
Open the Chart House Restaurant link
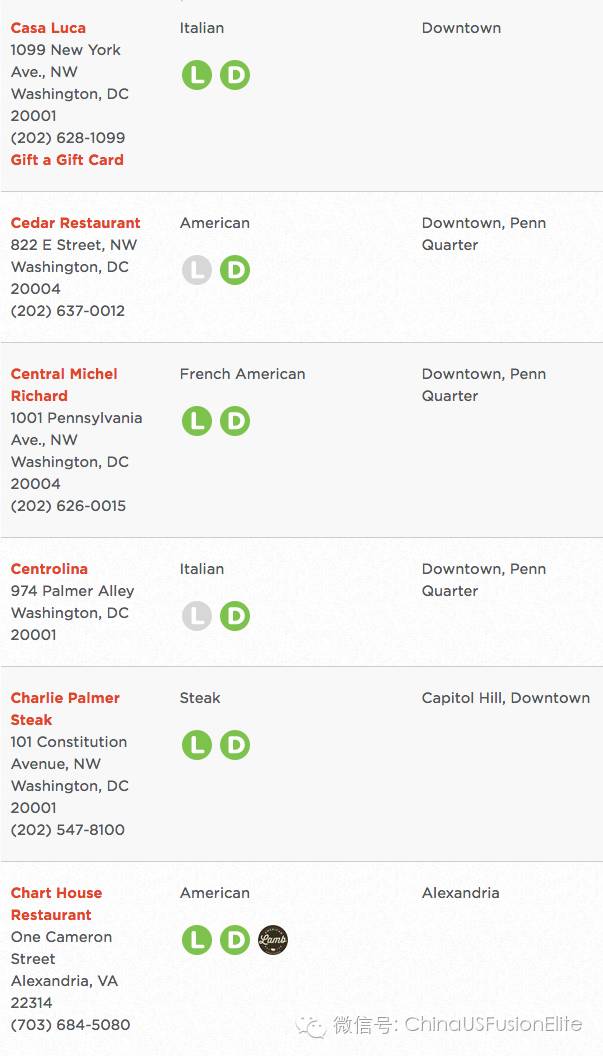pos(57,904)
